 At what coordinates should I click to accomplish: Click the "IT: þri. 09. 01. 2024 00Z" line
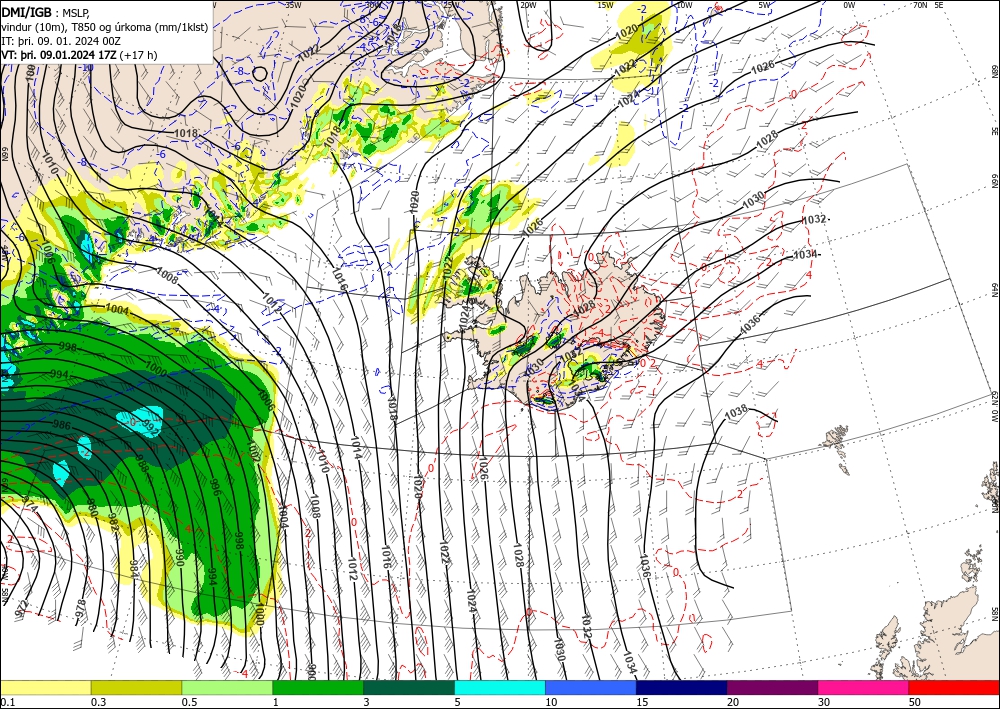tap(61, 40)
